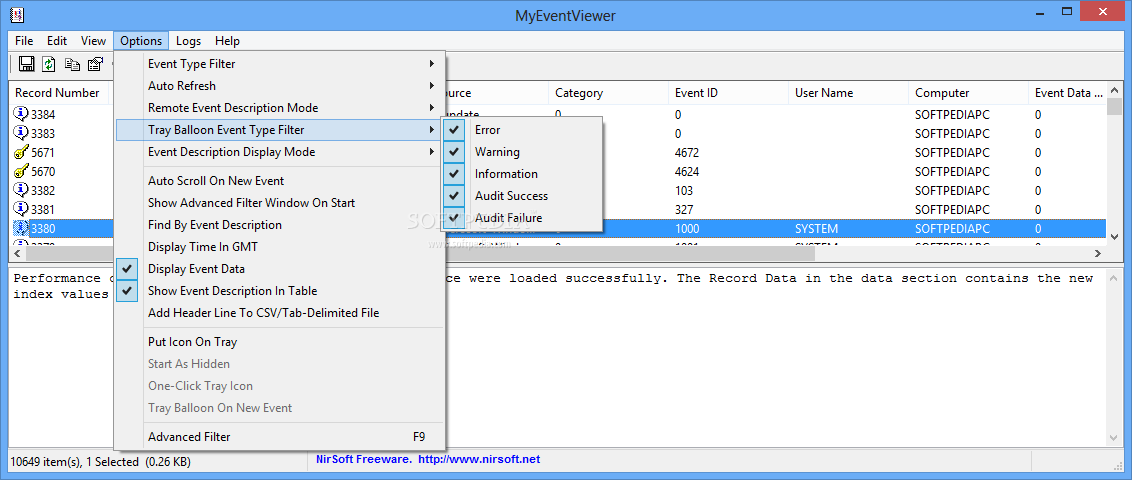
Task: Click horizontal scrollbar right arrow
Action: click(x=1099, y=253)
